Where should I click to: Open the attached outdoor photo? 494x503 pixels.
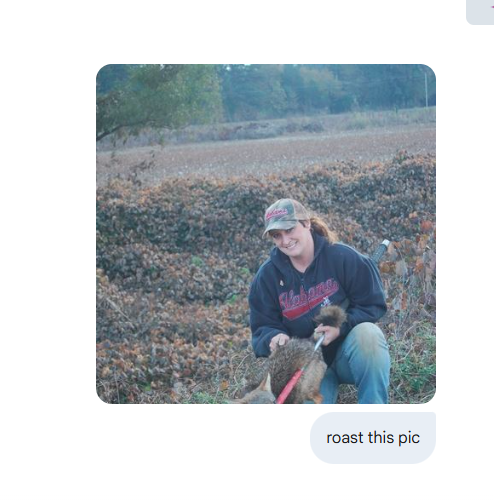266,234
